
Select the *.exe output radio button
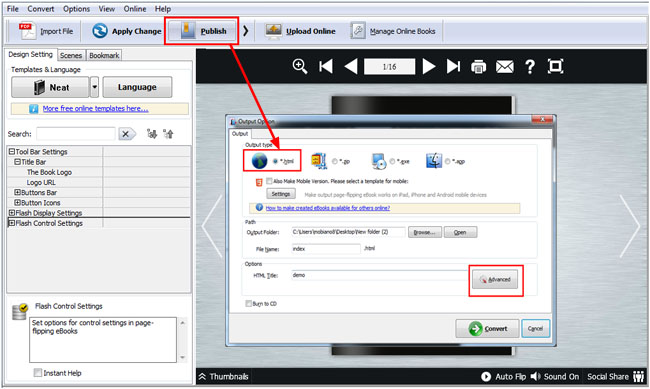tap(392, 161)
